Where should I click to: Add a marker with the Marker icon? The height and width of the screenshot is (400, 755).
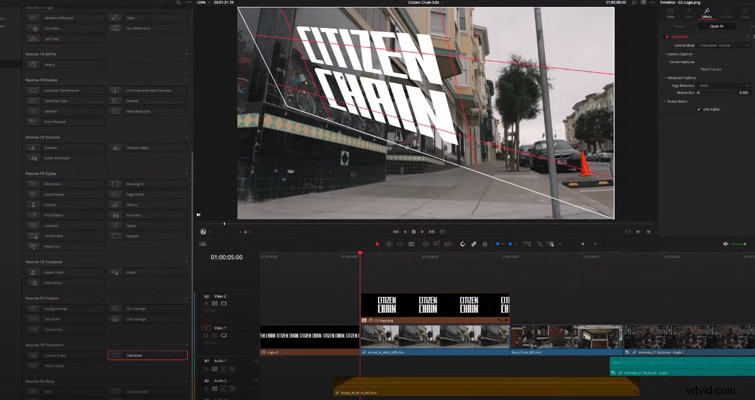pyautogui.click(x=510, y=244)
